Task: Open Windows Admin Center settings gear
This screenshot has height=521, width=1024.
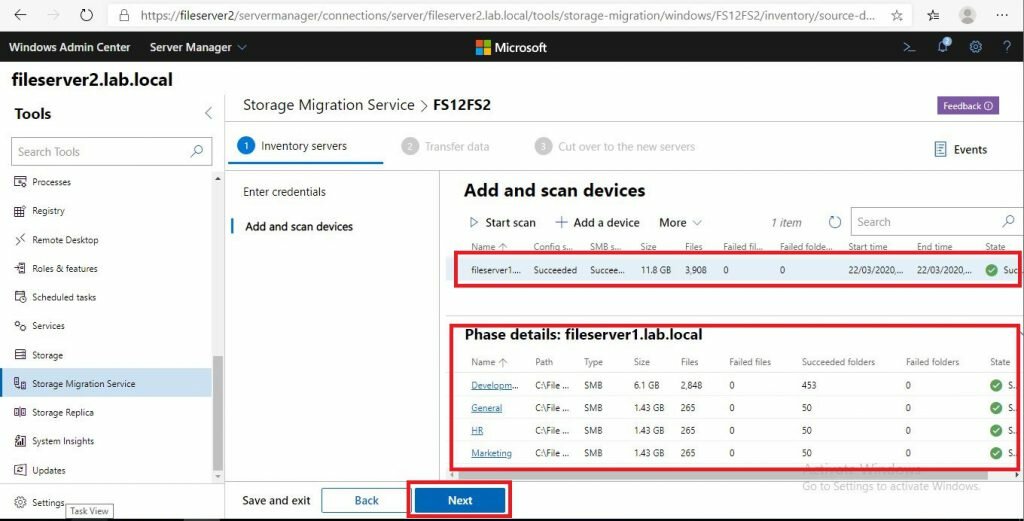Action: pos(976,47)
